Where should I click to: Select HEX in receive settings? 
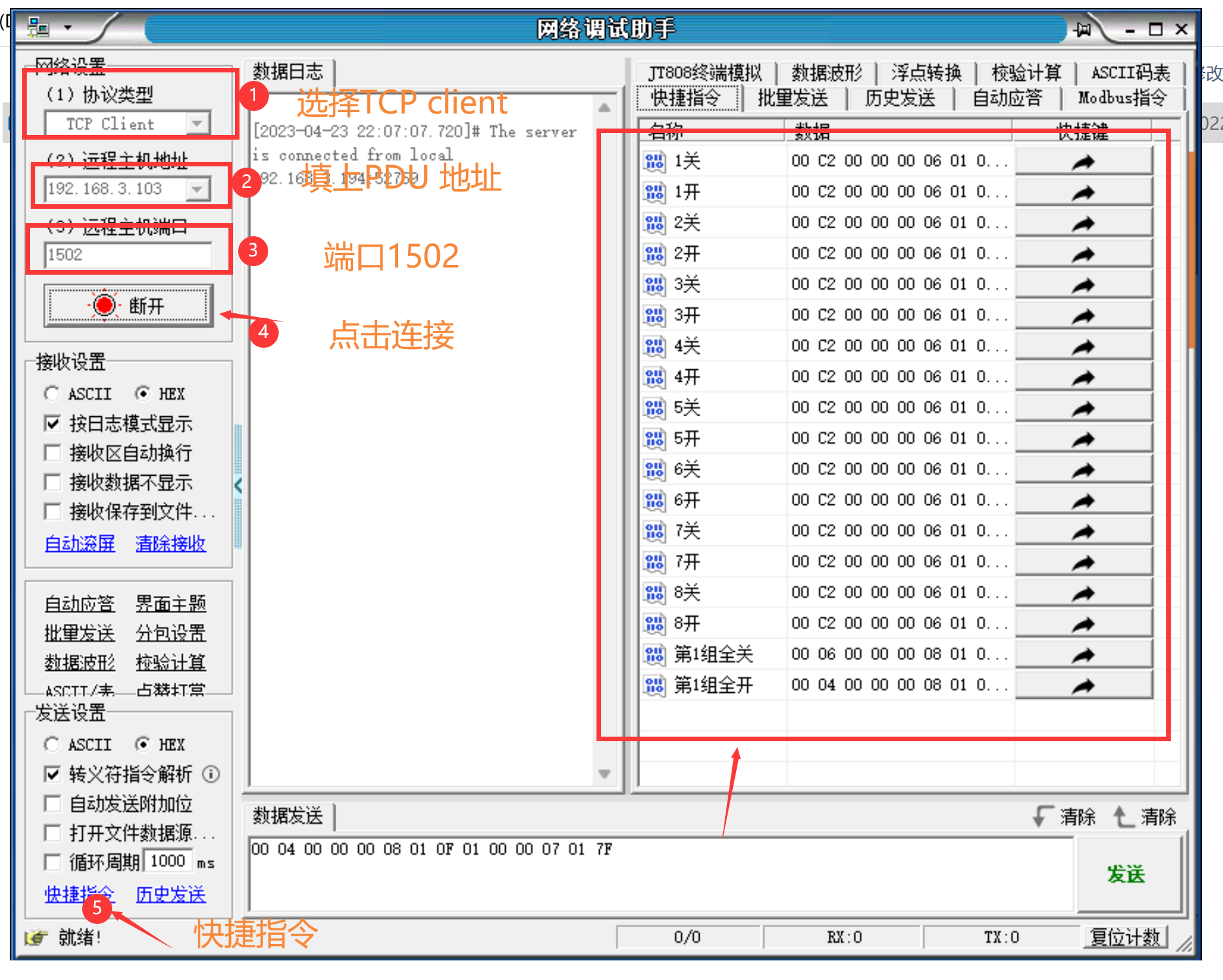[143, 393]
